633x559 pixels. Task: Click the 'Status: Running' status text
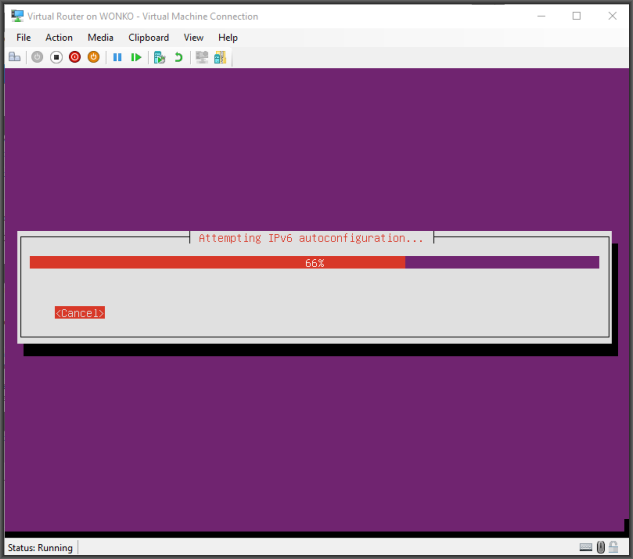click(40, 548)
